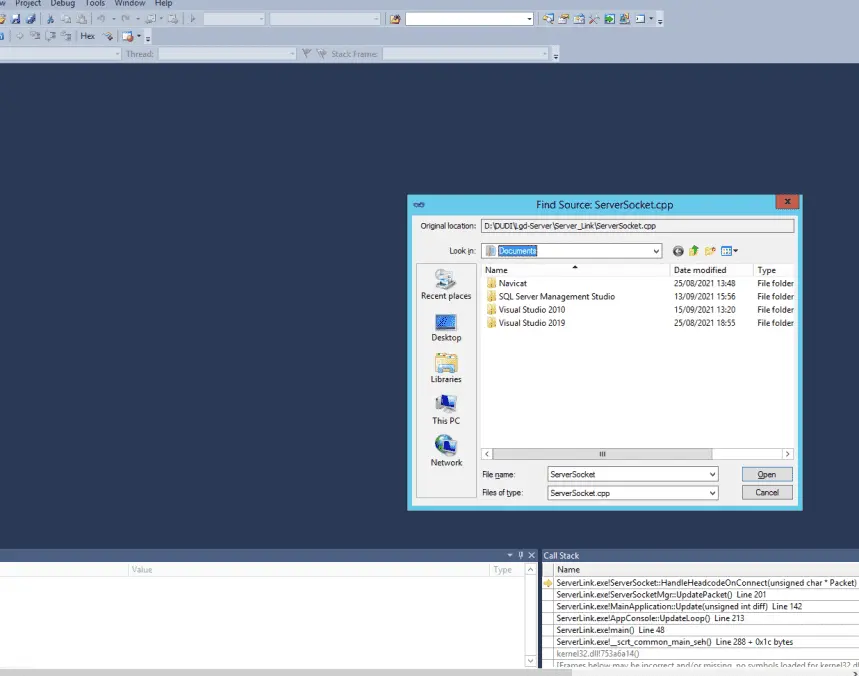Click the Step Into debug icon
This screenshot has height=676, width=859.
coord(35,36)
